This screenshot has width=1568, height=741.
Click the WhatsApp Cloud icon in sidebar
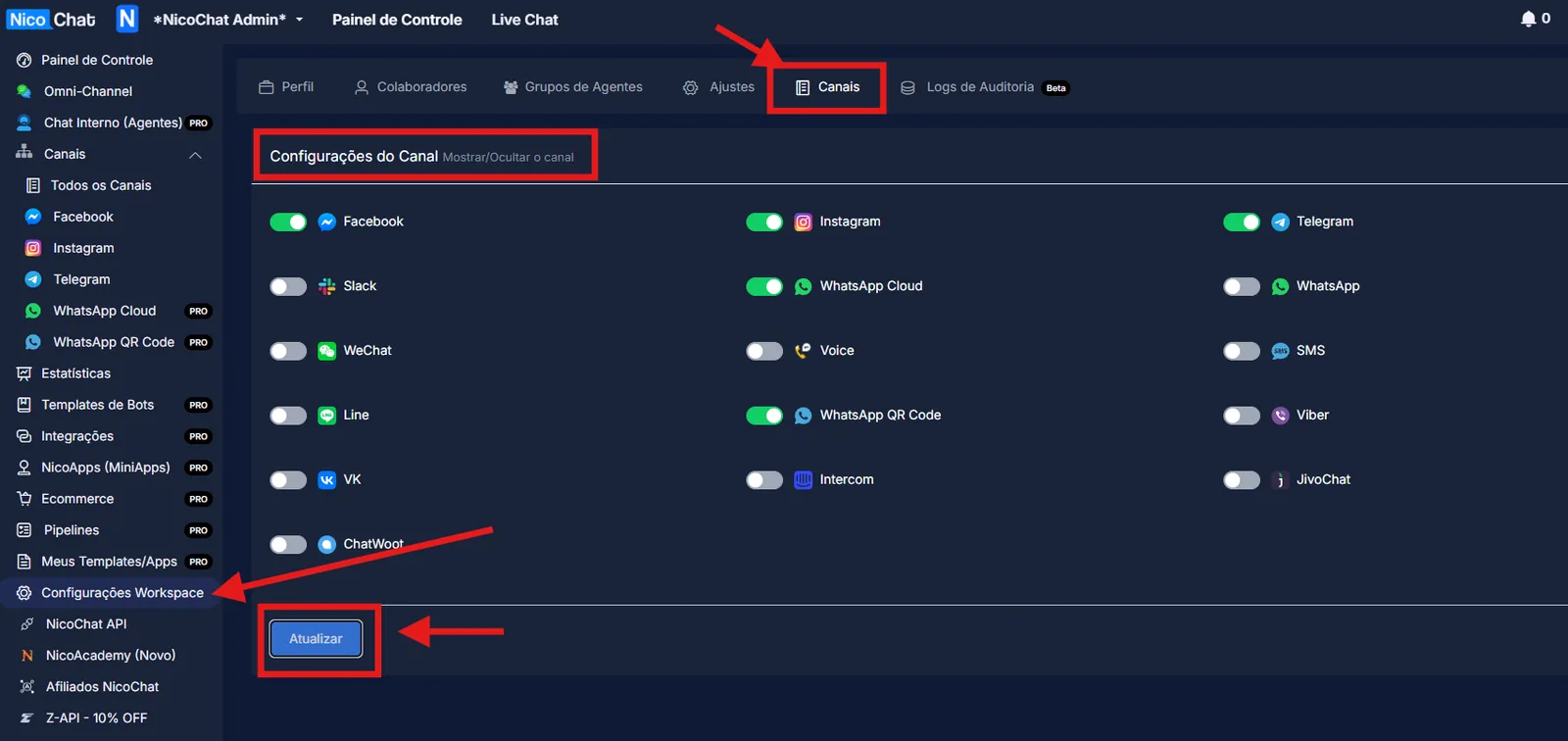[33, 311]
